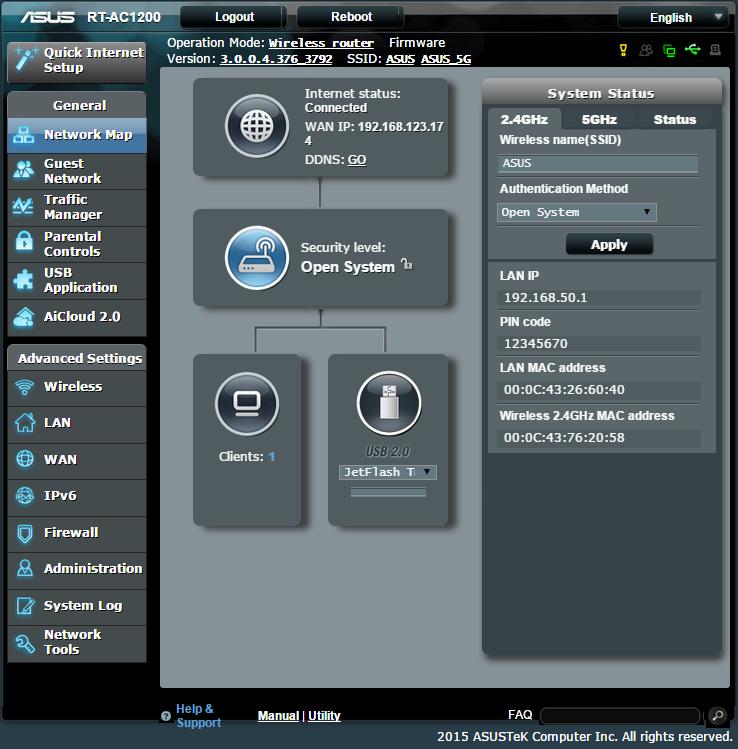This screenshot has width=738, height=749.
Task: Click the USB 2.0 flash drive icon
Action: pyautogui.click(x=389, y=404)
